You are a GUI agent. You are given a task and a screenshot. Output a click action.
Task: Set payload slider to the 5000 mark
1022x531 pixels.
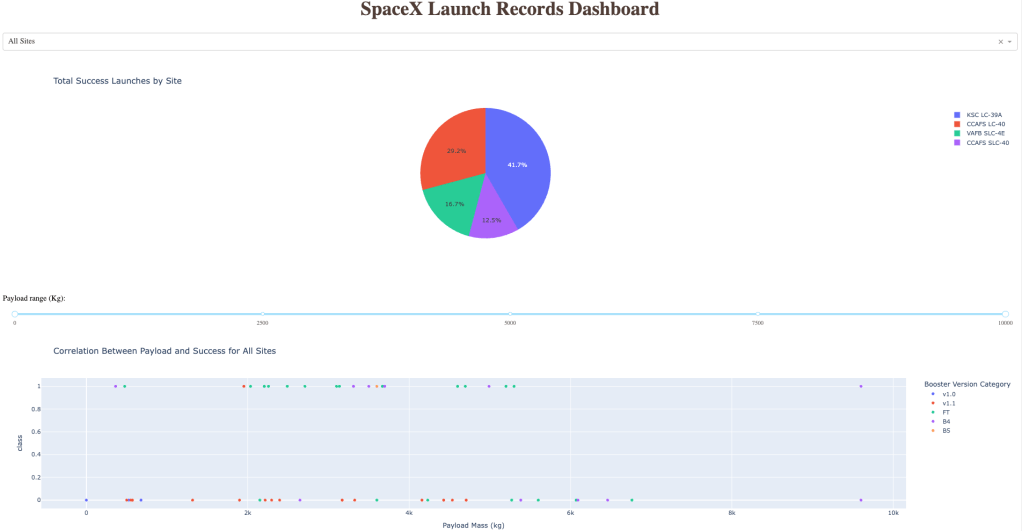(x=510, y=314)
